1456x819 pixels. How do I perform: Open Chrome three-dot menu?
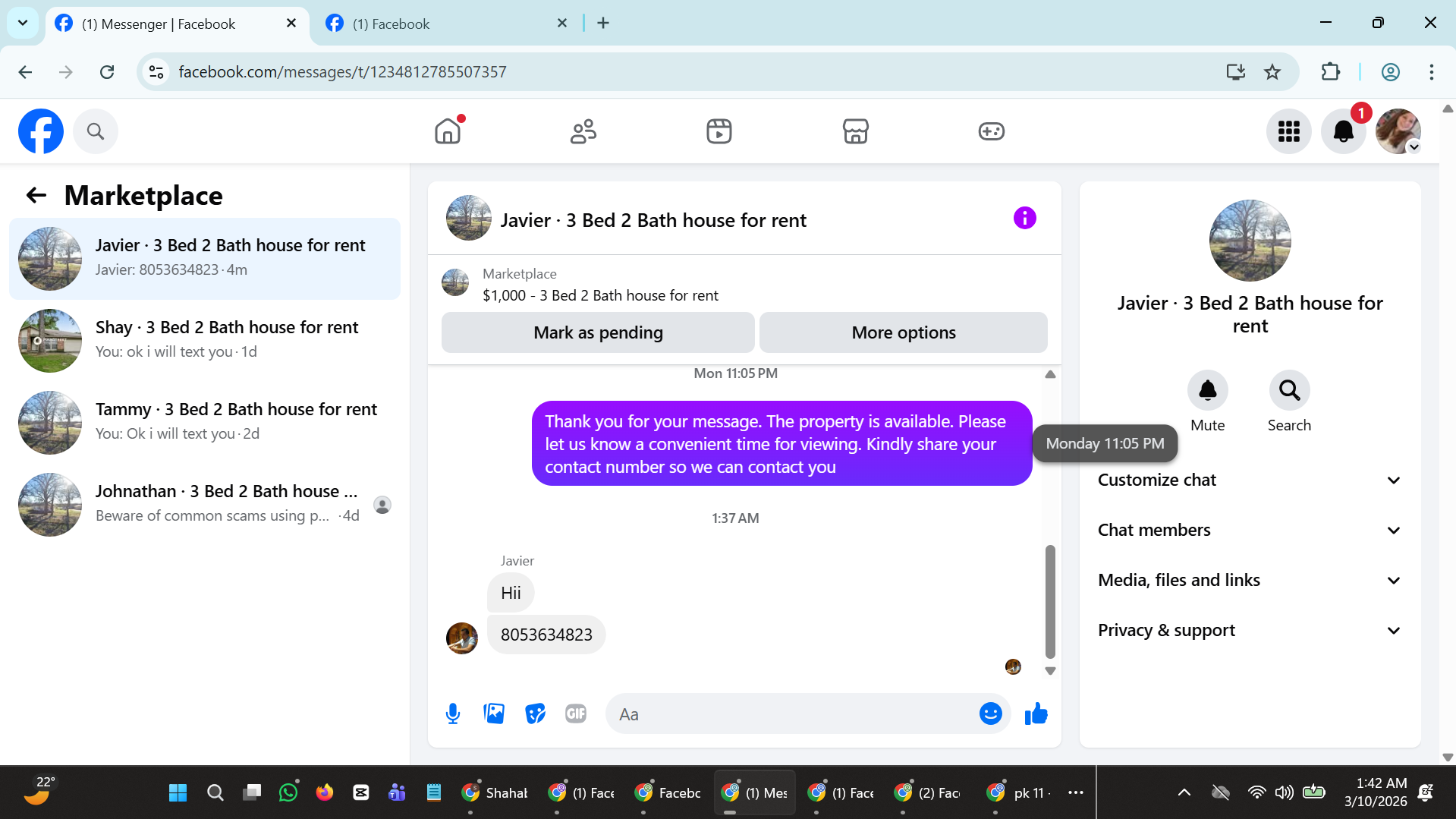(x=1431, y=72)
